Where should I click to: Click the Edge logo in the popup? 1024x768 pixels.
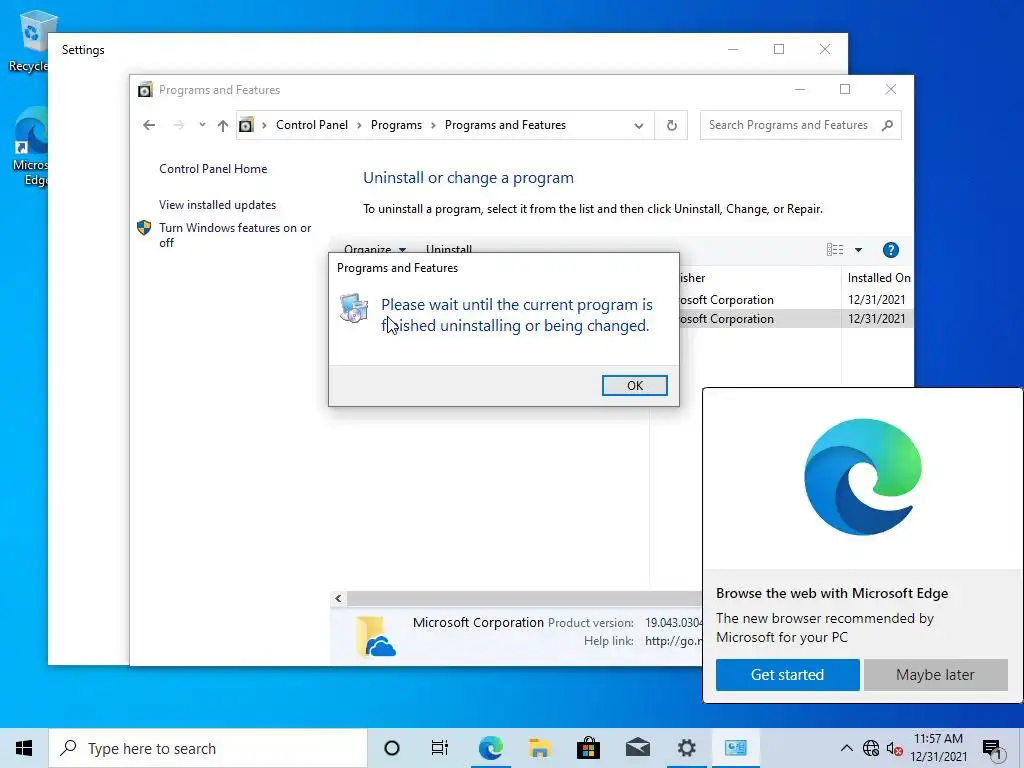tap(863, 477)
